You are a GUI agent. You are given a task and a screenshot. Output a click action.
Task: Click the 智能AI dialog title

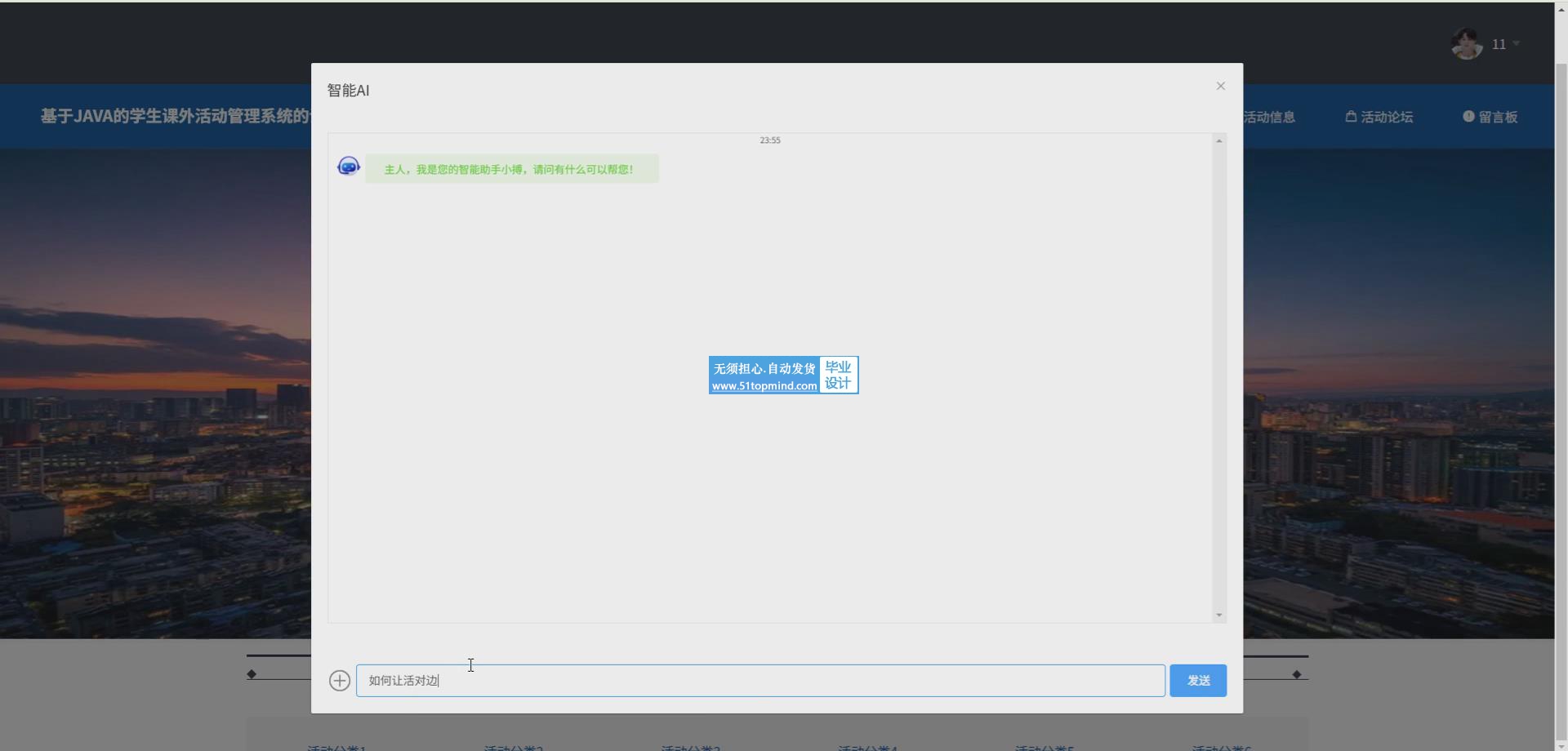pos(348,91)
